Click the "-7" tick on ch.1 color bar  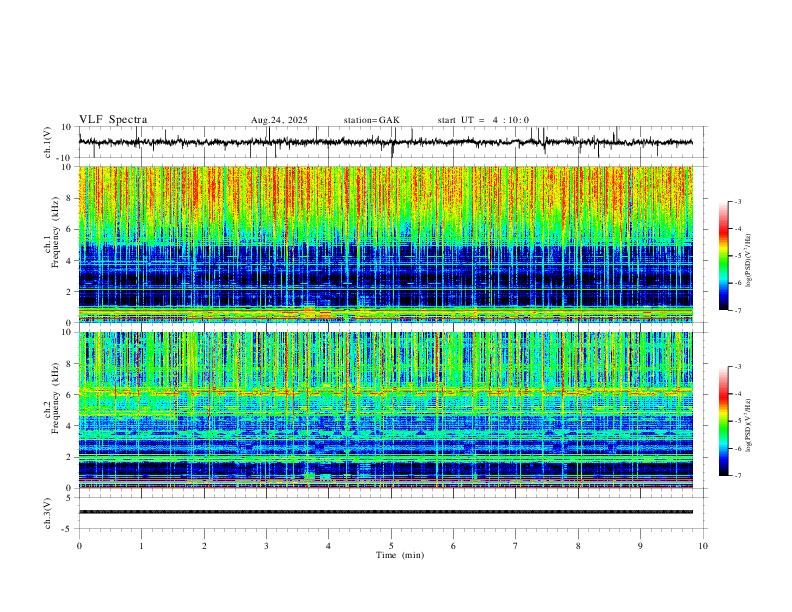pos(737,310)
